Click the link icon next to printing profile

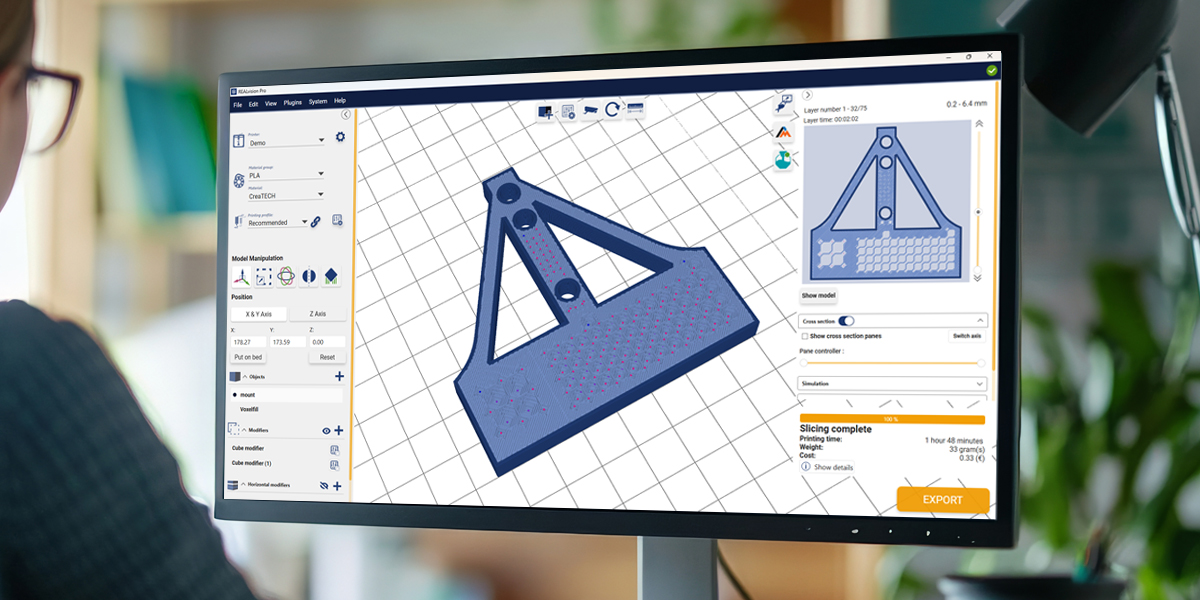[x=316, y=221]
